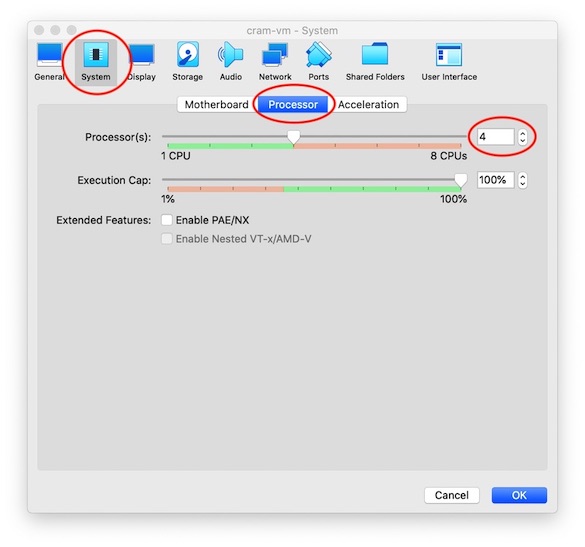Click the Processor(s) count stepper arrows
Screen dimensions: 585x547
coord(522,137)
